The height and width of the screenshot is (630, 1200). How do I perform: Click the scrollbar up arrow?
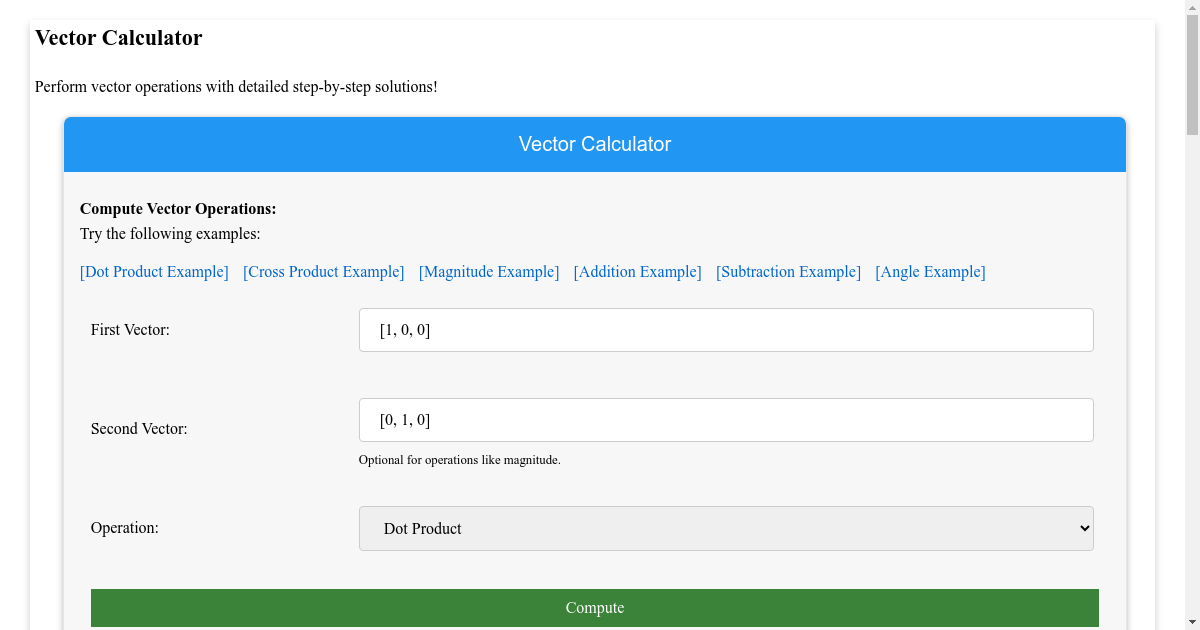tap(1192, 7)
